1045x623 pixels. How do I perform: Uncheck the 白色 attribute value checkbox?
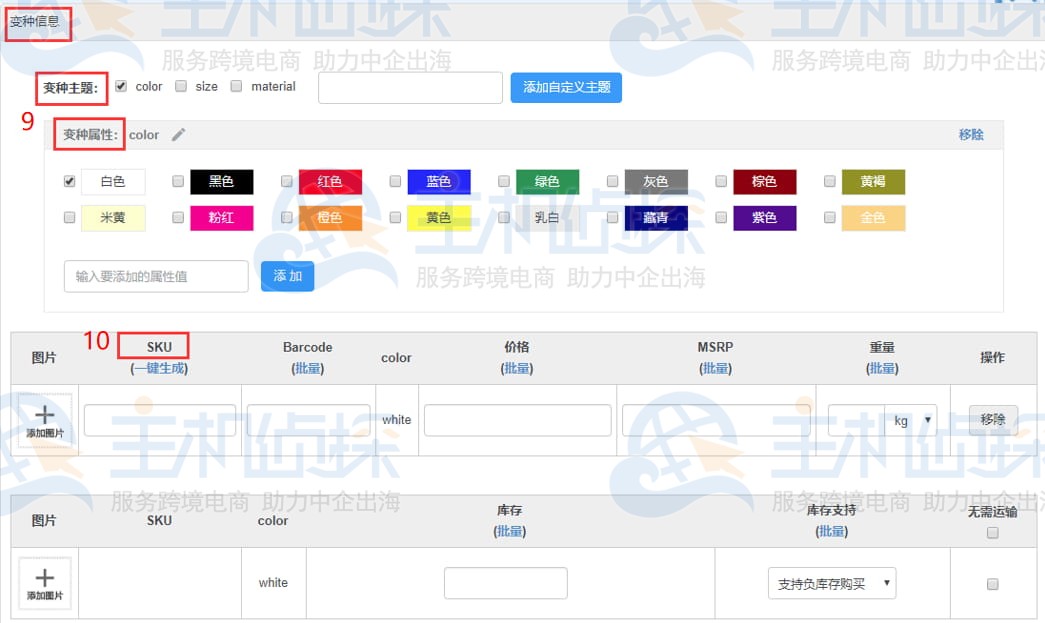tap(66, 181)
